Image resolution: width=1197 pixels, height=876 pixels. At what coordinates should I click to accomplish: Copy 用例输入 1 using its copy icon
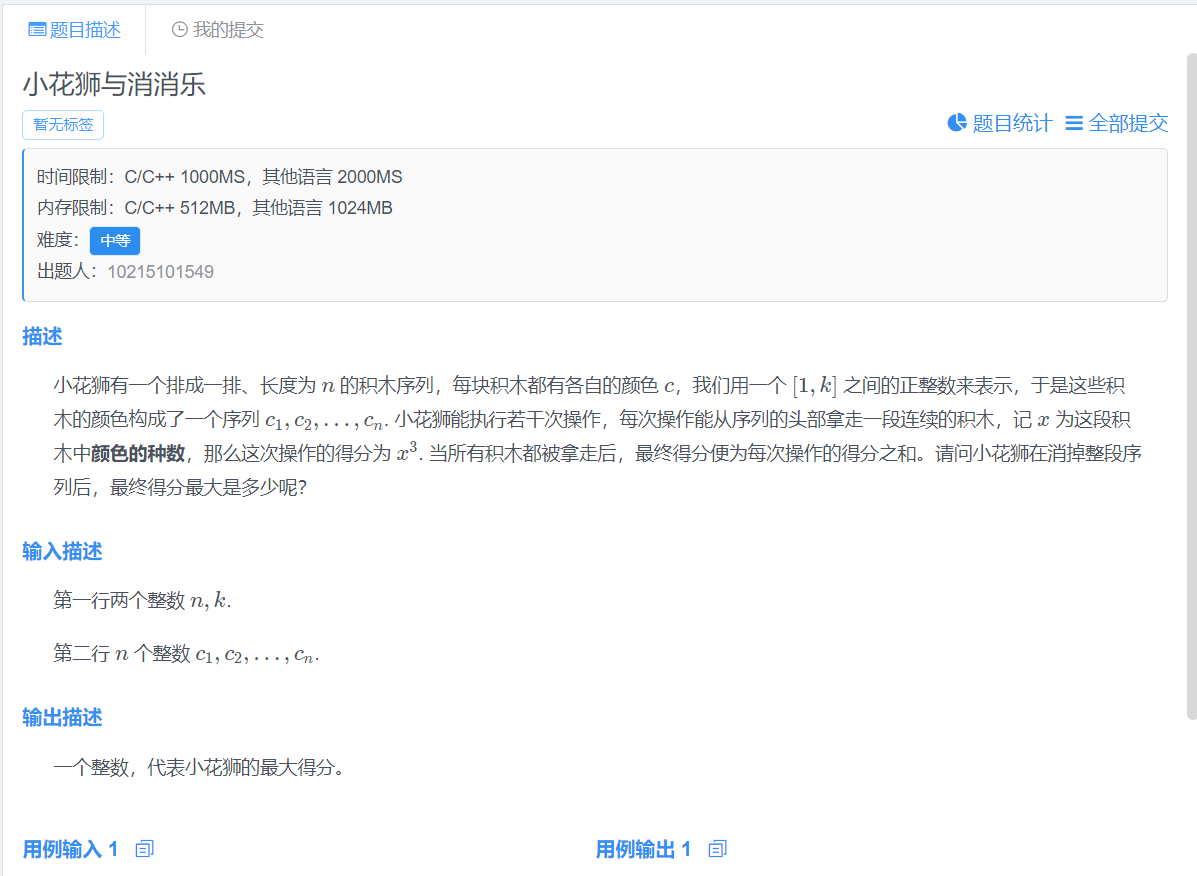[144, 849]
